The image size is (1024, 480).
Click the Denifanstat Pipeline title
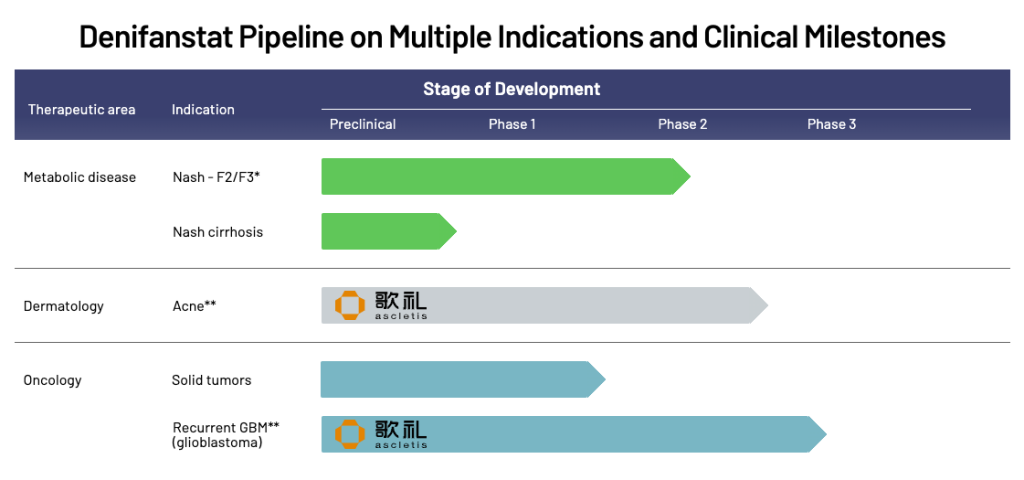point(512,37)
